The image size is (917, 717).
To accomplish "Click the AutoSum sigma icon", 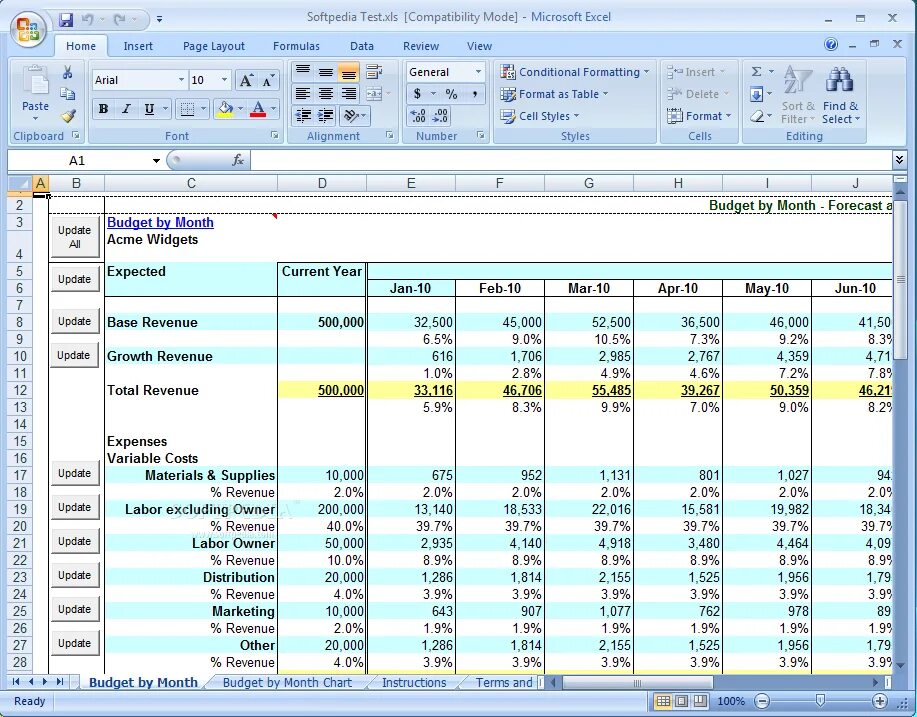I will pos(756,71).
